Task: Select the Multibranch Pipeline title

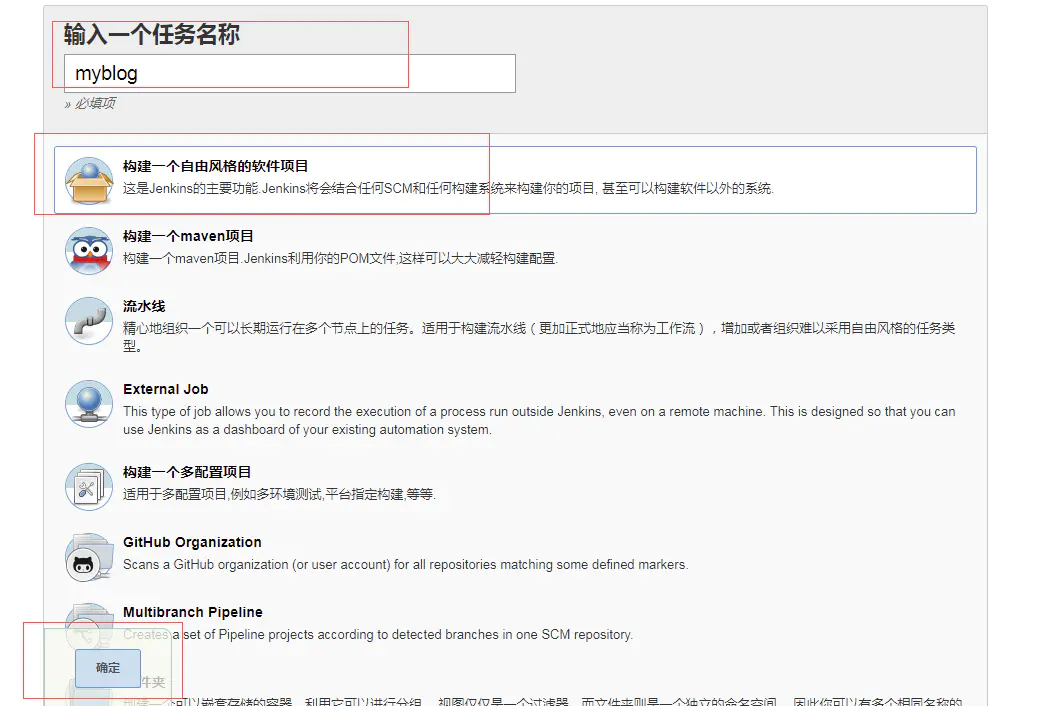Action: click(193, 612)
